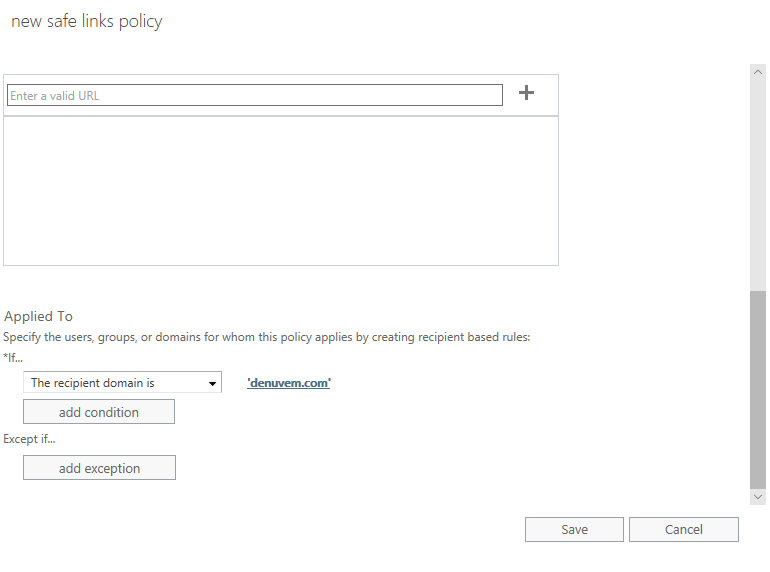Open the 'denuvem.com' domain link
Screen dimensions: 770x572
coord(289,383)
